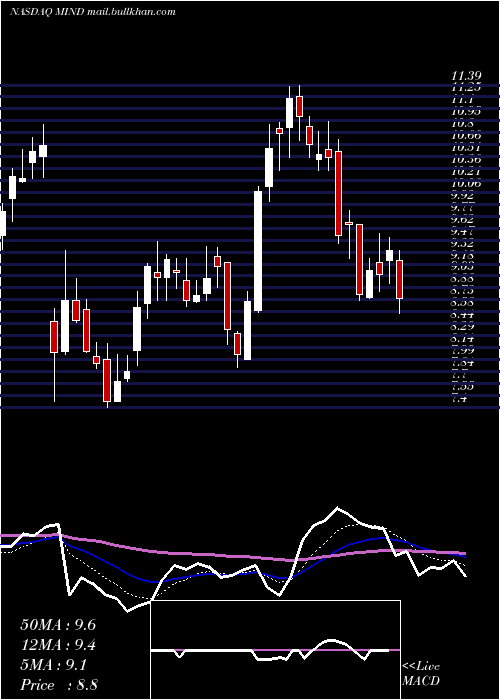
Task: Click the 10.21 price axis label
Action: click(x=467, y=171)
